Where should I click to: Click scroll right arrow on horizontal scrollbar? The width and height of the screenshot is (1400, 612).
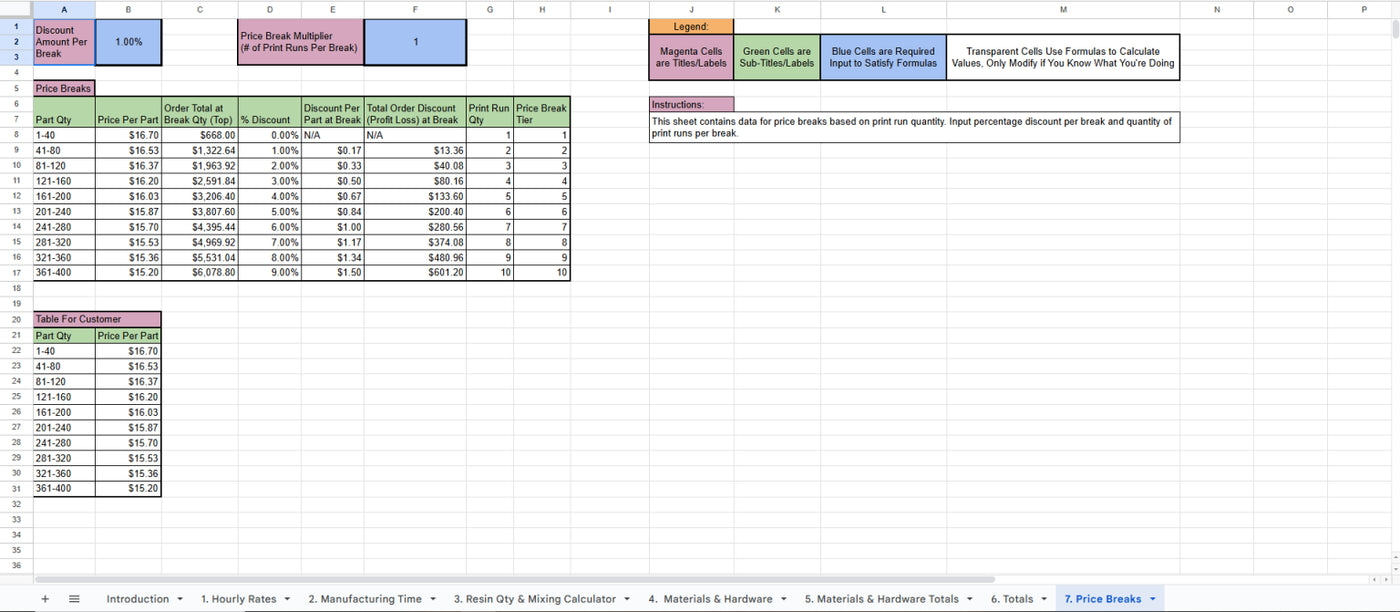[1386, 579]
